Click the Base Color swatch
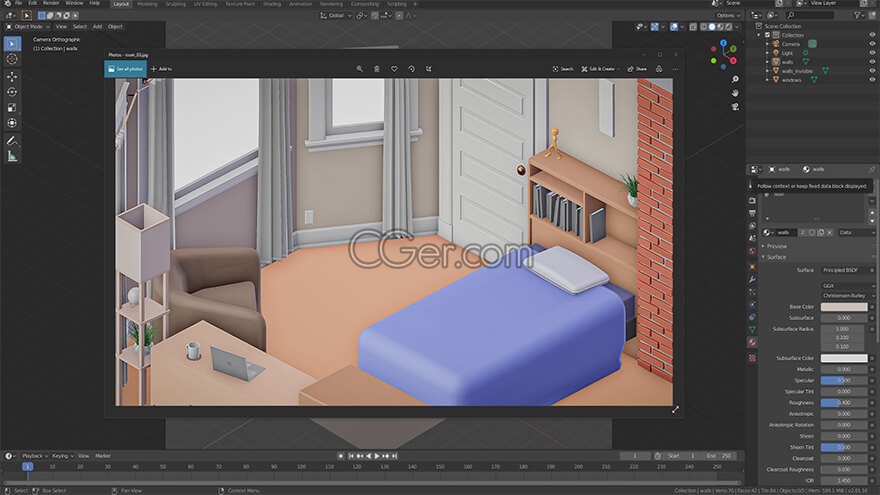Screen dimensions: 880x495 844,306
